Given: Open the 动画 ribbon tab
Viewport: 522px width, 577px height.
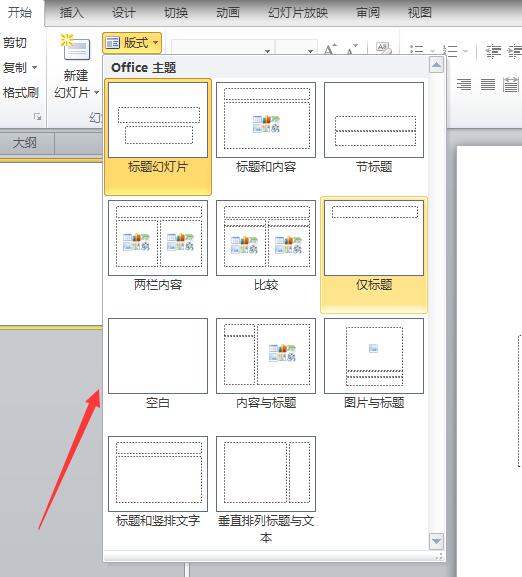Looking at the screenshot, I should [x=228, y=13].
